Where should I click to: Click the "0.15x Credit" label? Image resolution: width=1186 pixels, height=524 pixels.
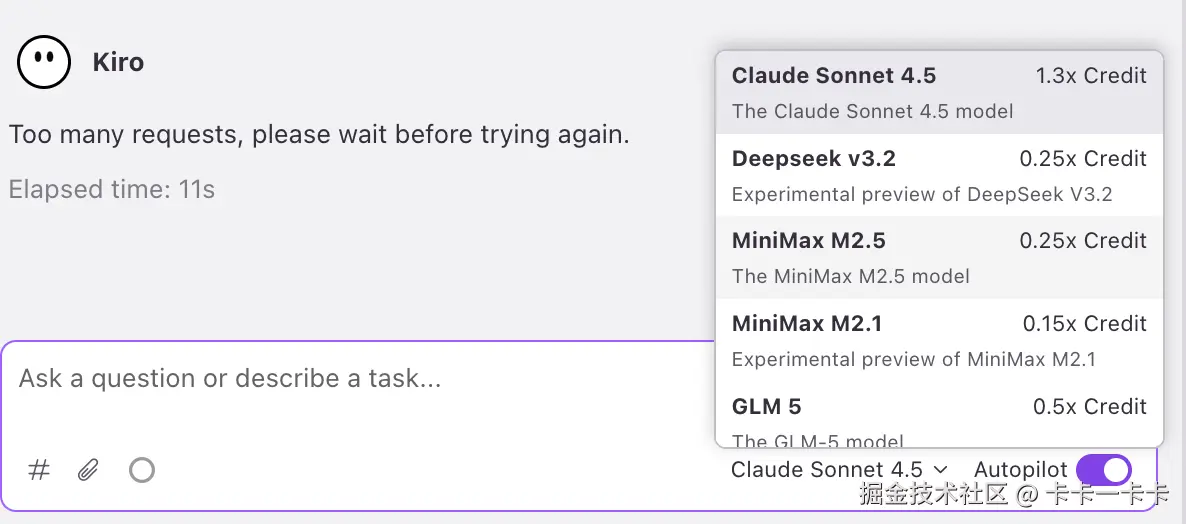tap(1084, 324)
